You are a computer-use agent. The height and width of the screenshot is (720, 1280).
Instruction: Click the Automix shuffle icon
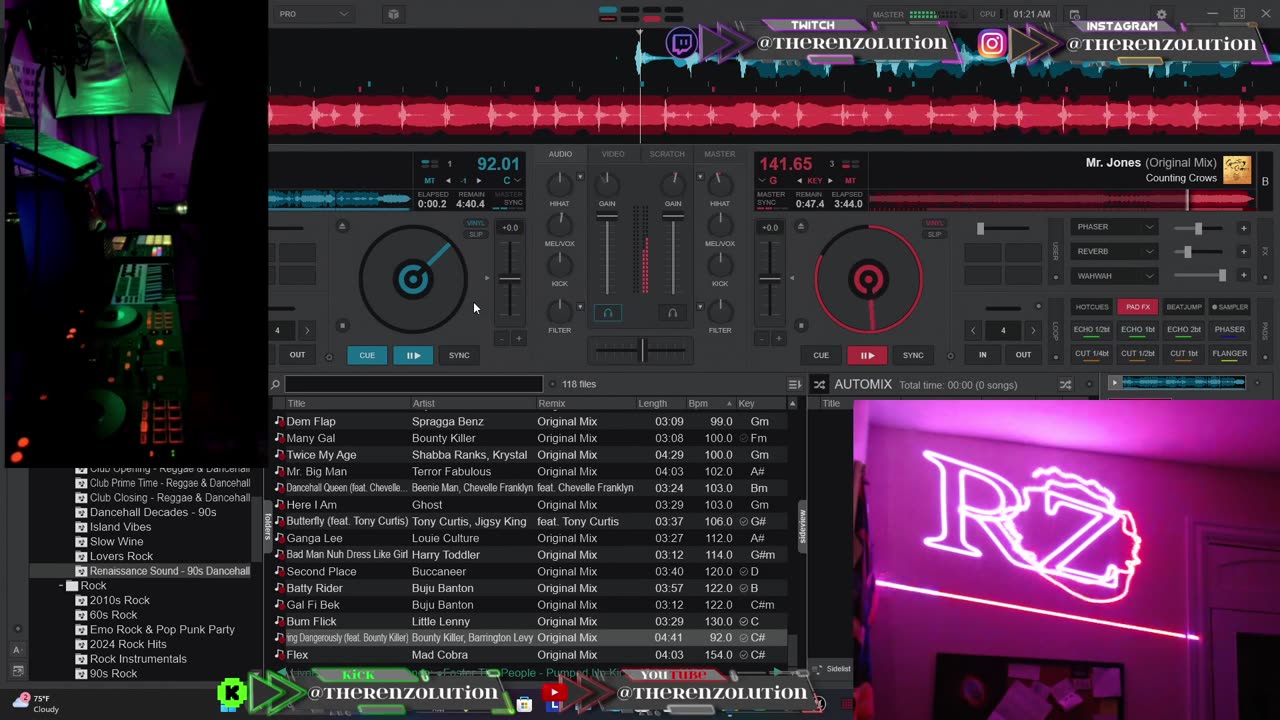click(x=819, y=384)
